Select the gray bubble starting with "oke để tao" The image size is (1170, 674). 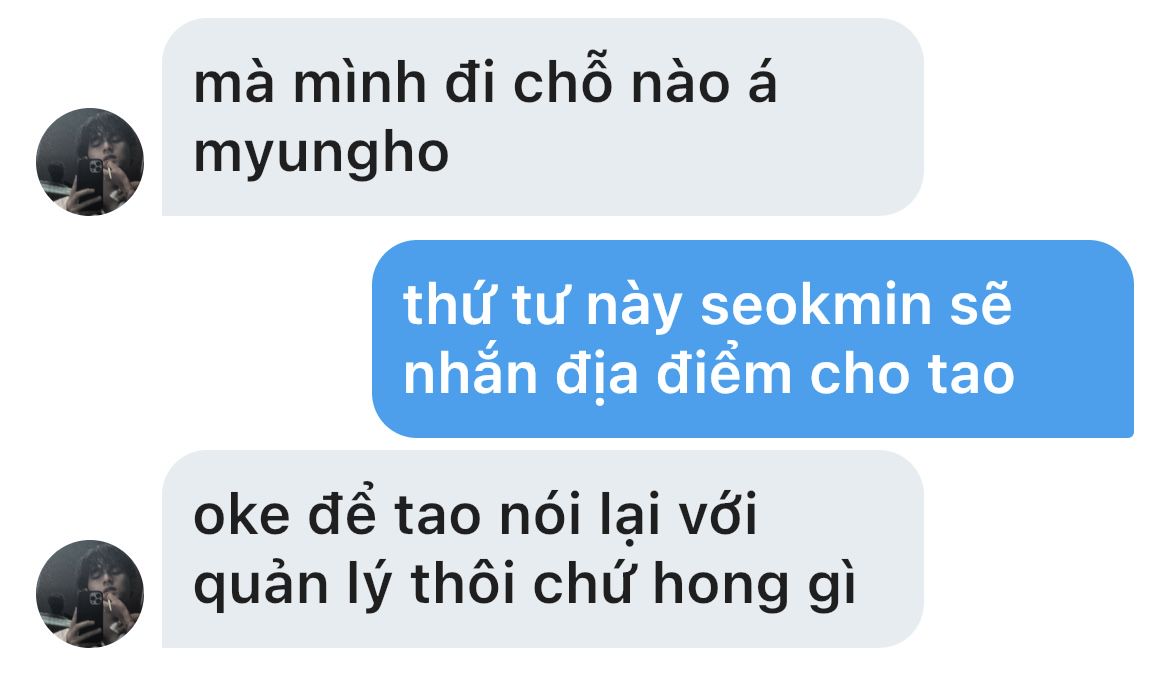542,549
